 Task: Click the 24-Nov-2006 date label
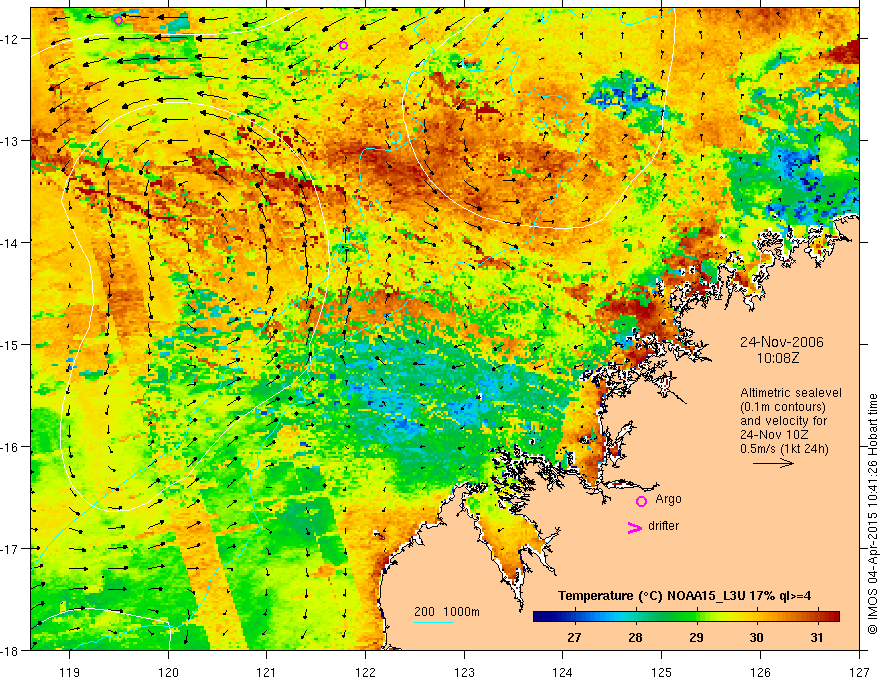click(782, 342)
